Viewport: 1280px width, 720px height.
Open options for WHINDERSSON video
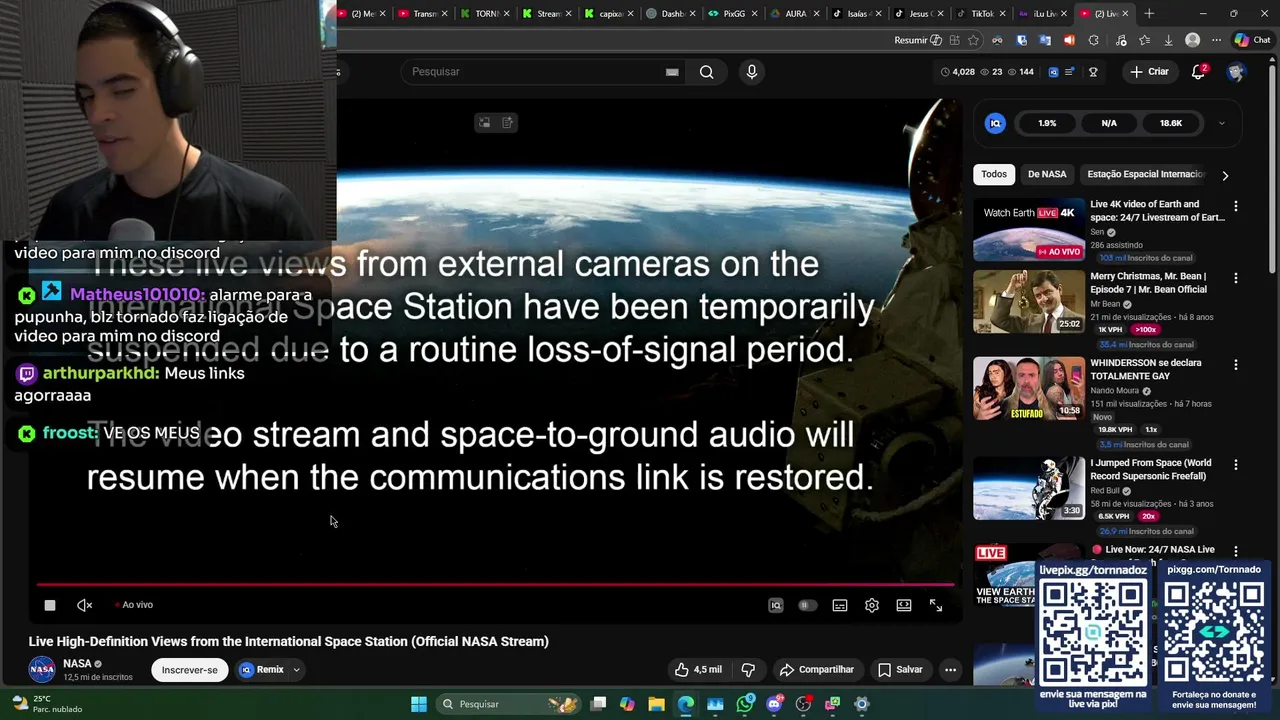coord(1236,365)
